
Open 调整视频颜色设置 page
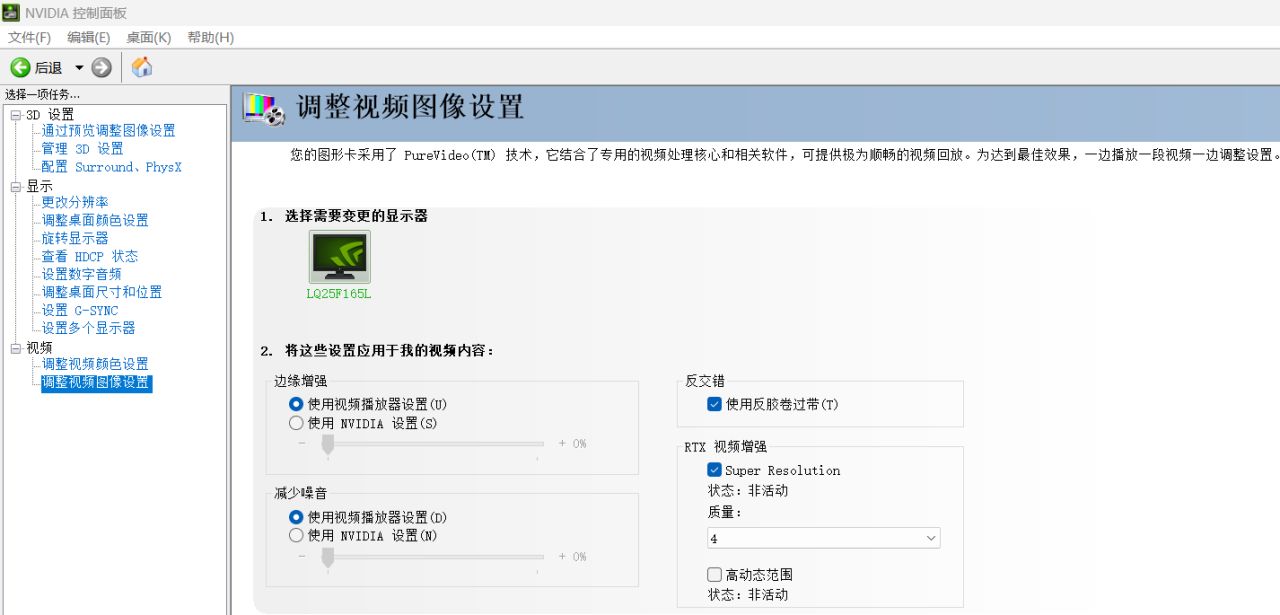tap(95, 364)
